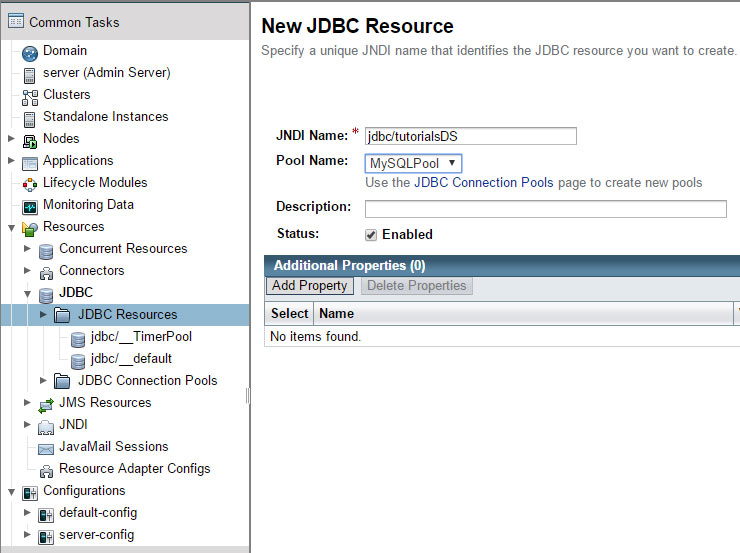Click the JavaMail Sessions envelope icon
This screenshot has height=553, width=740.
46,449
